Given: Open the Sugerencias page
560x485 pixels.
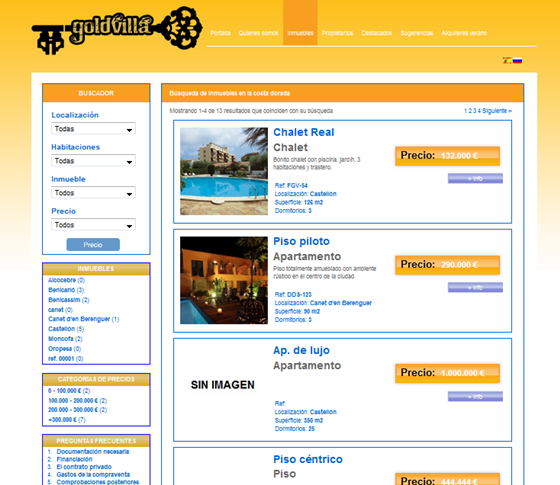Looking at the screenshot, I should 416,33.
